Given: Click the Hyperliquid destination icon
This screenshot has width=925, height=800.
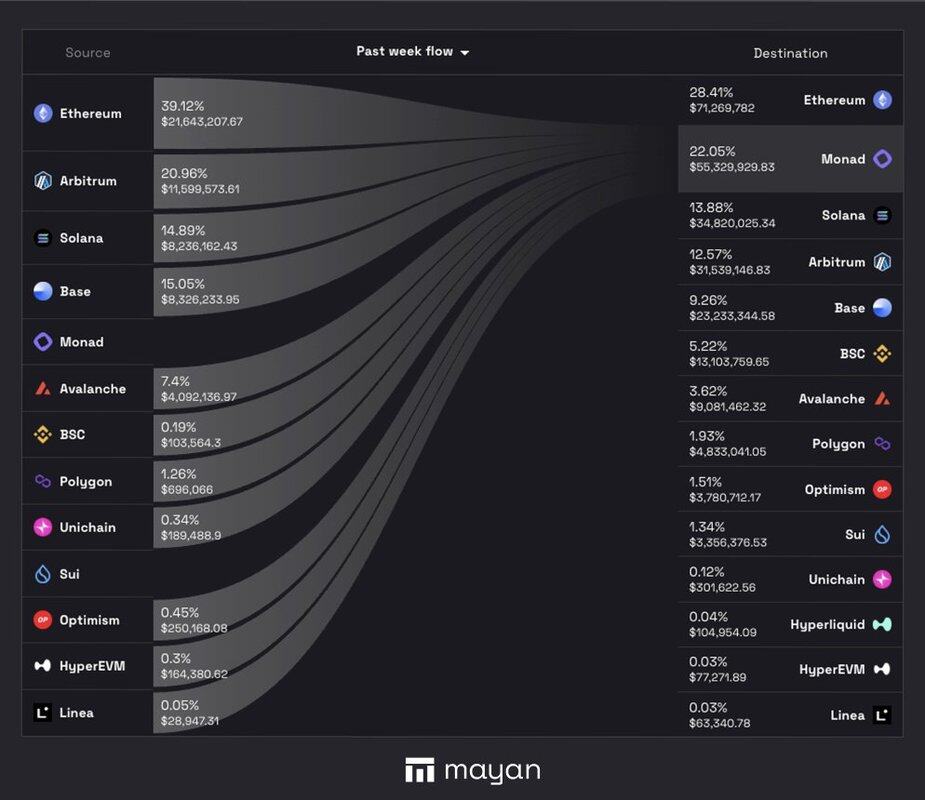Looking at the screenshot, I should [x=881, y=625].
